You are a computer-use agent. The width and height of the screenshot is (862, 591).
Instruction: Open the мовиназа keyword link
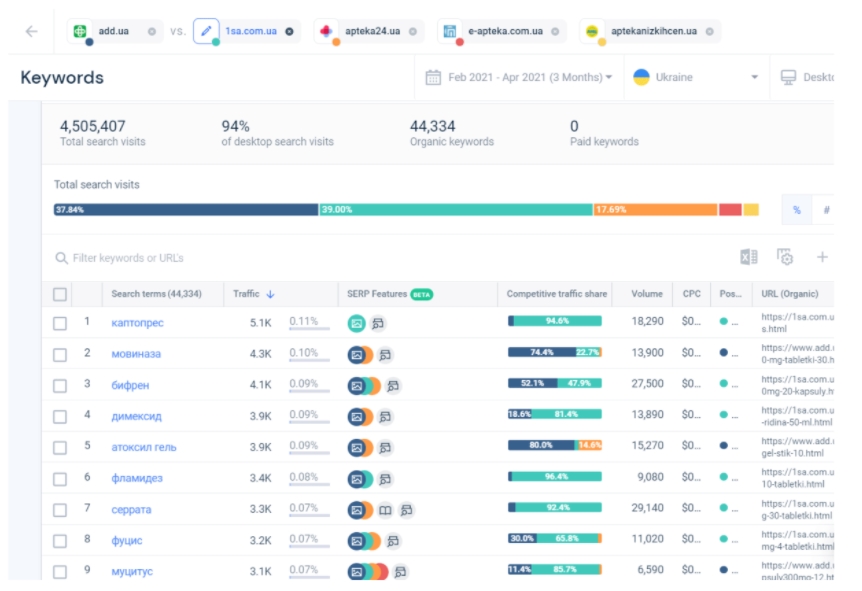pos(136,354)
